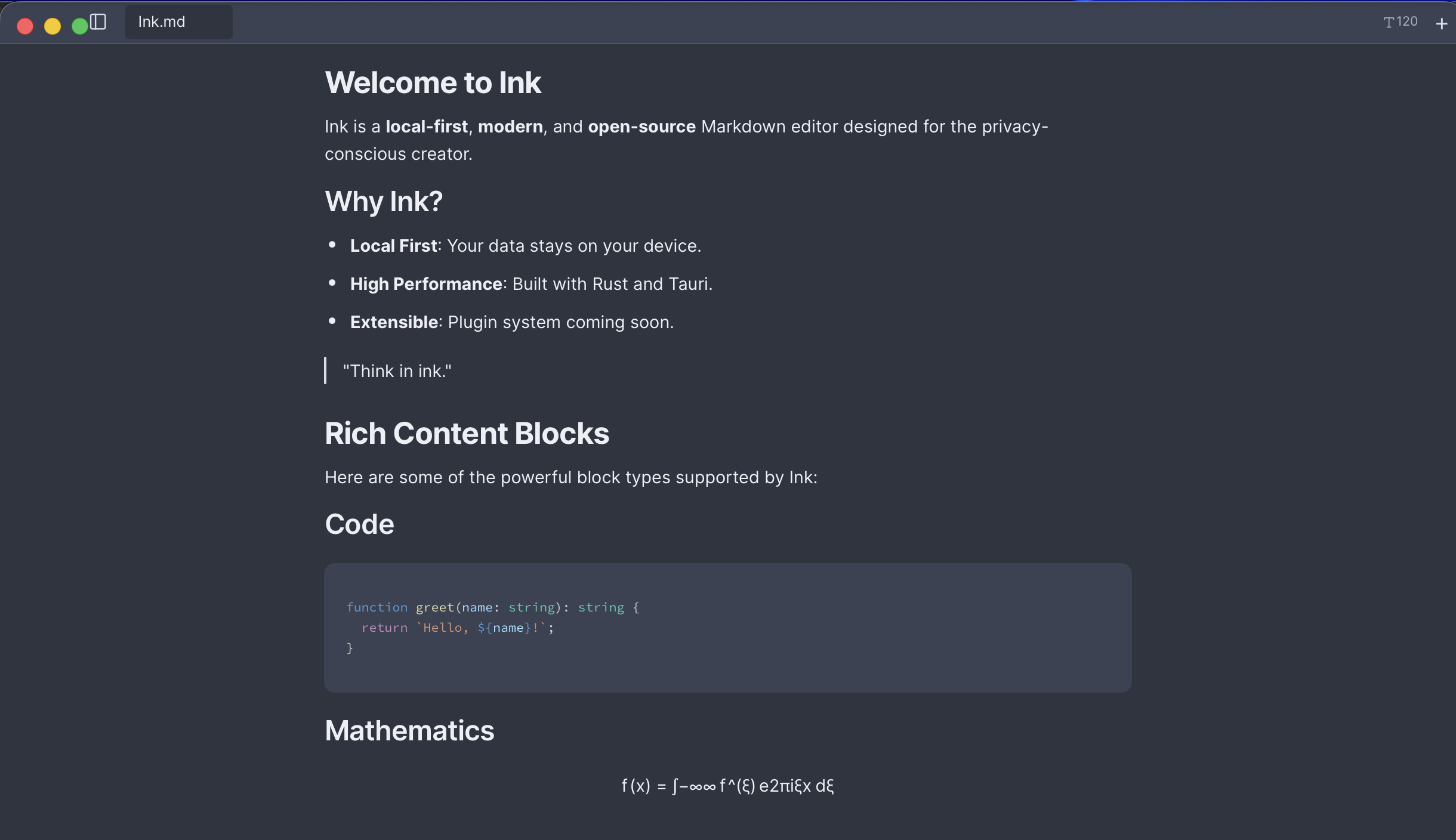Image resolution: width=1456 pixels, height=840 pixels.
Task: Click the Welcome to Ink heading
Action: click(433, 82)
